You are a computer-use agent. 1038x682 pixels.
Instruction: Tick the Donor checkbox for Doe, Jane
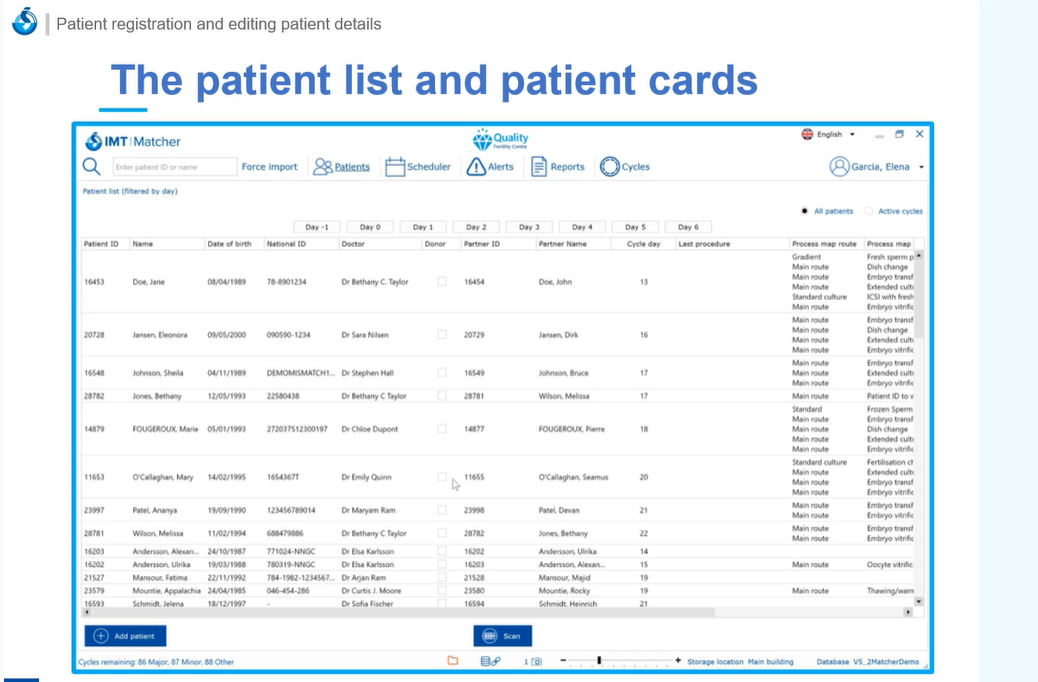tap(442, 282)
